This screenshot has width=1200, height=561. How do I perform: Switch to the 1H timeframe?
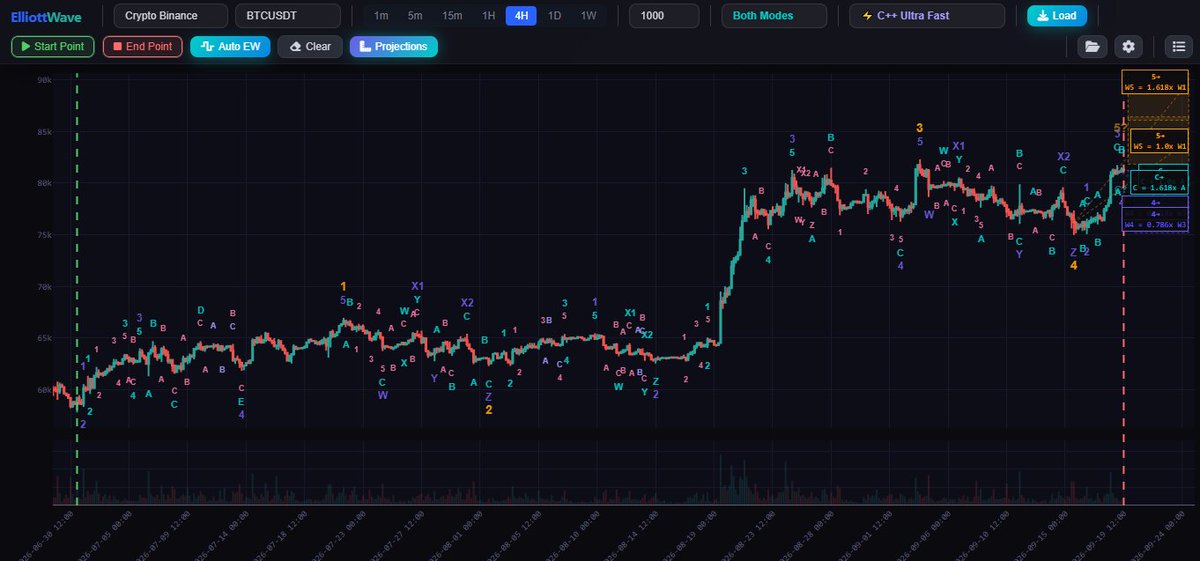(488, 16)
